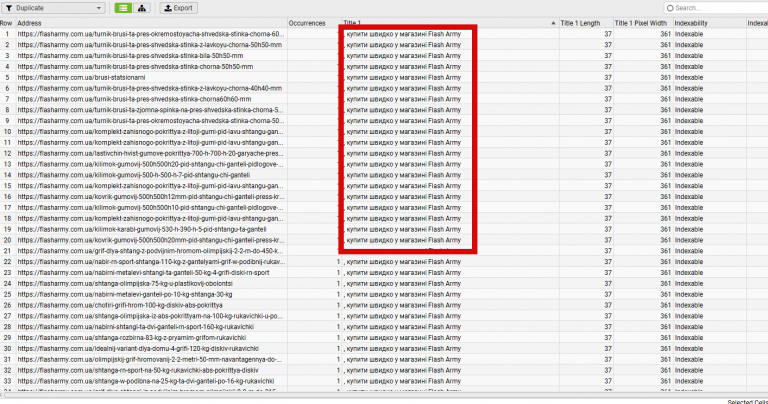This screenshot has width=768, height=404.
Task: Sort by the Occurrences column header
Action: click(x=307, y=23)
